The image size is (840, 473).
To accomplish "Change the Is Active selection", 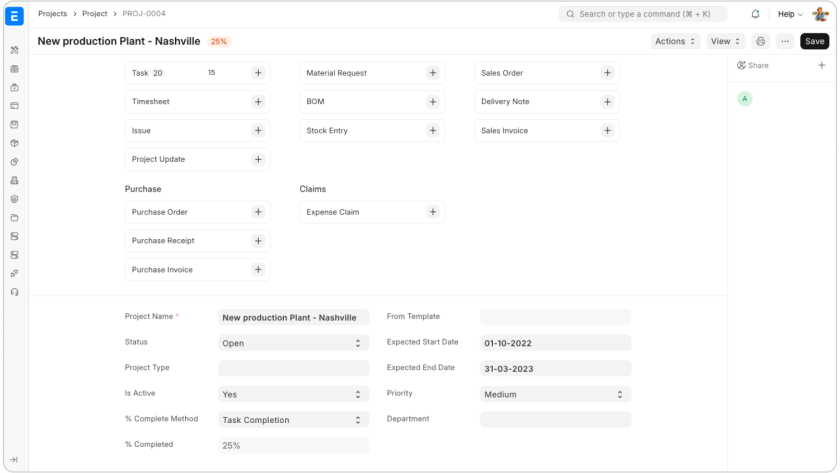I will click(x=293, y=394).
